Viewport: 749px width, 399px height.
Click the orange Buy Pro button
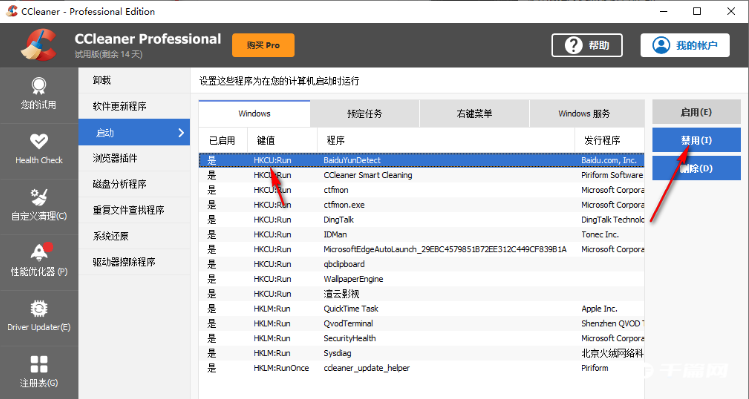tap(263, 45)
